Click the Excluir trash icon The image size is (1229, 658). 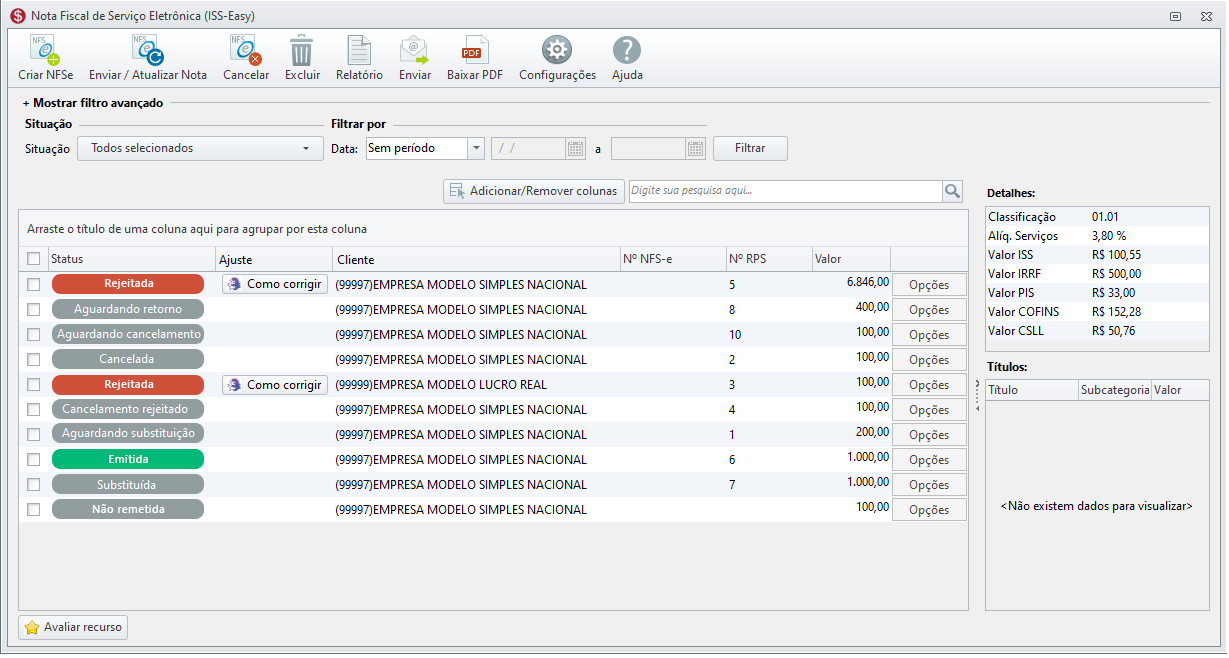(302, 50)
